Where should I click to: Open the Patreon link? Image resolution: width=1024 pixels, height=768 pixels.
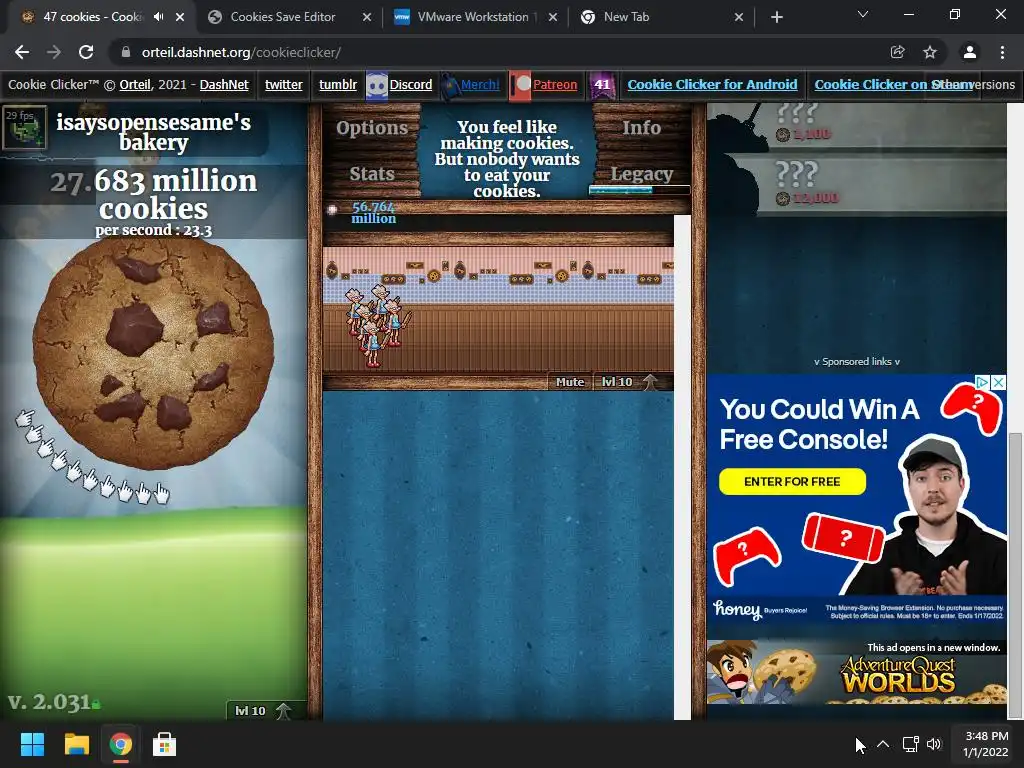(x=555, y=85)
